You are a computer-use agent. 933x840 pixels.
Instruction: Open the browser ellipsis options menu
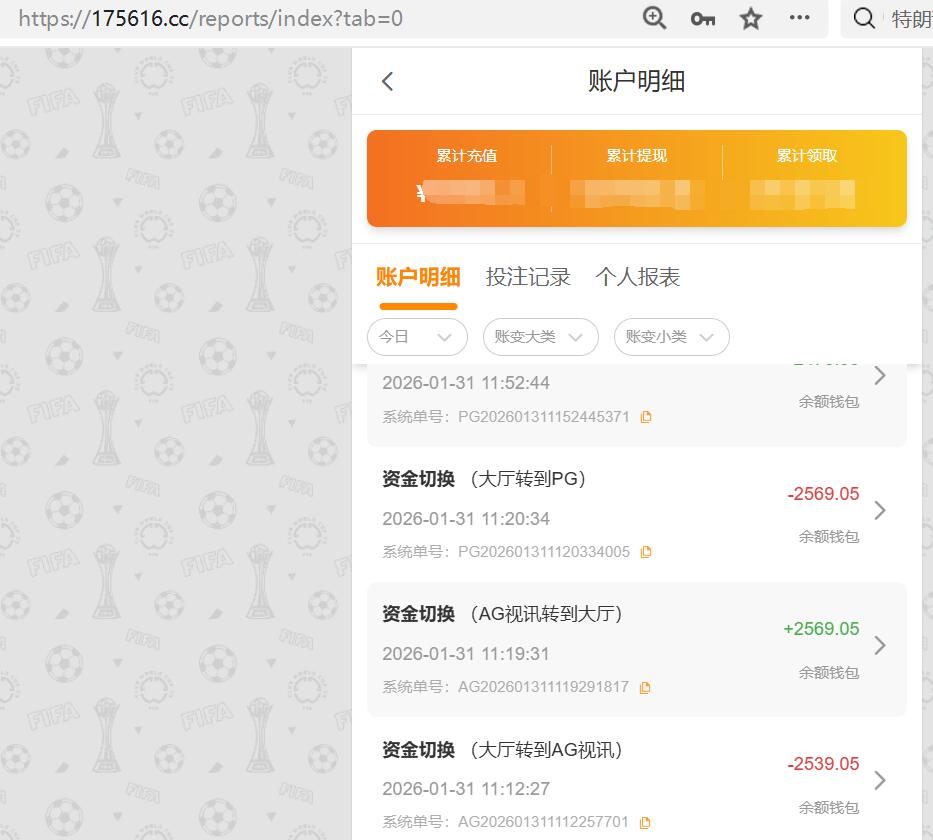pyautogui.click(x=798, y=18)
